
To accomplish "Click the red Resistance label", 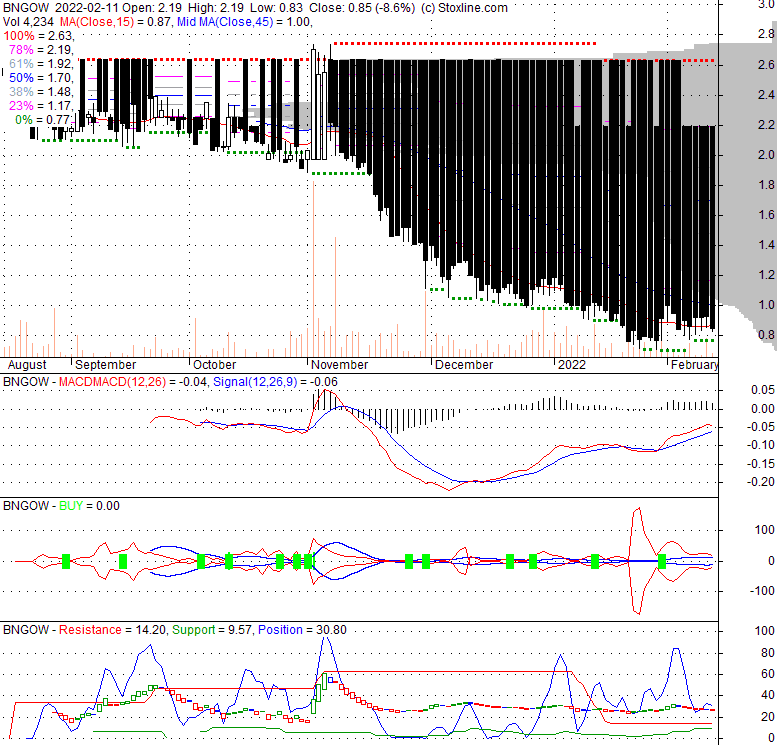I will (90, 630).
